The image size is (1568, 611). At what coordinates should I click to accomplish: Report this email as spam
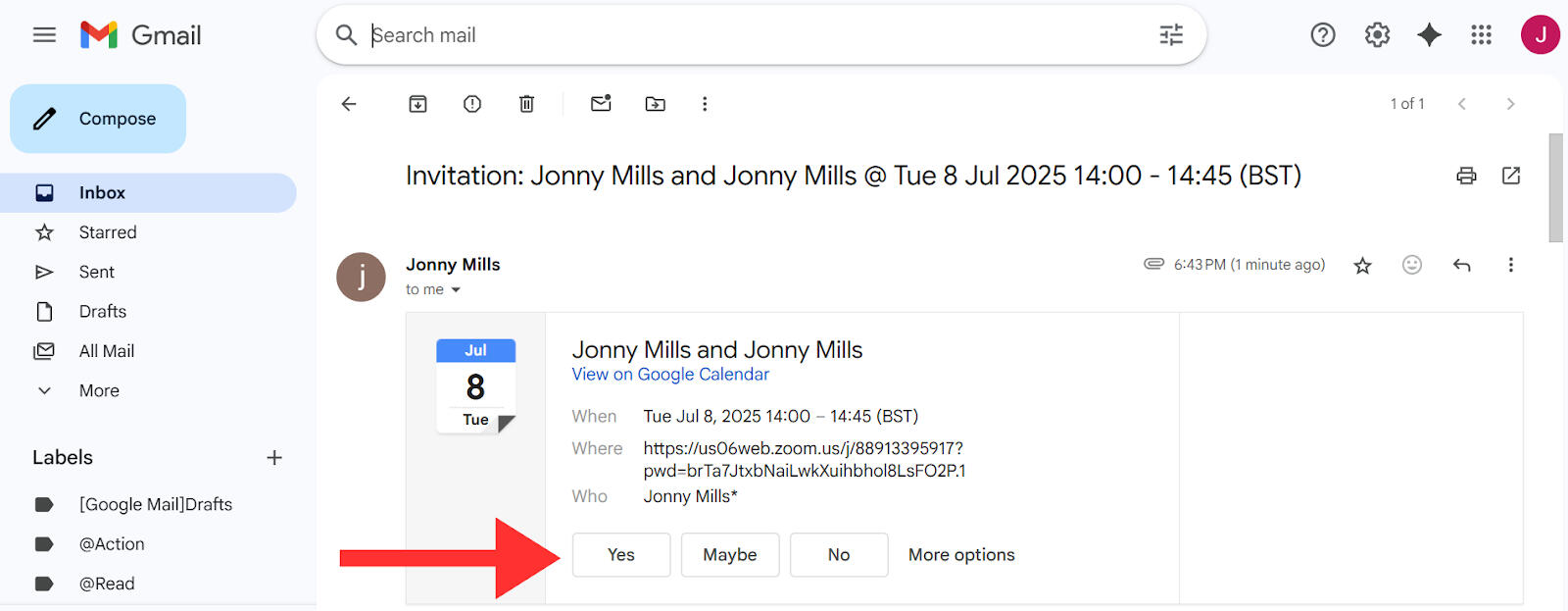(x=472, y=104)
